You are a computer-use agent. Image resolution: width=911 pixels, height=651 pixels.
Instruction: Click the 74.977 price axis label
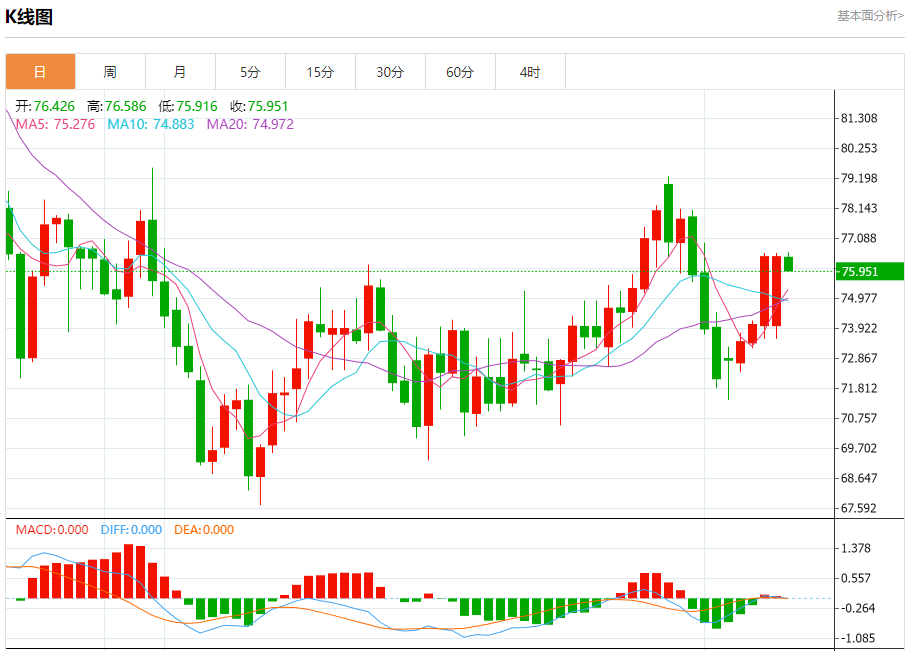pyautogui.click(x=859, y=298)
